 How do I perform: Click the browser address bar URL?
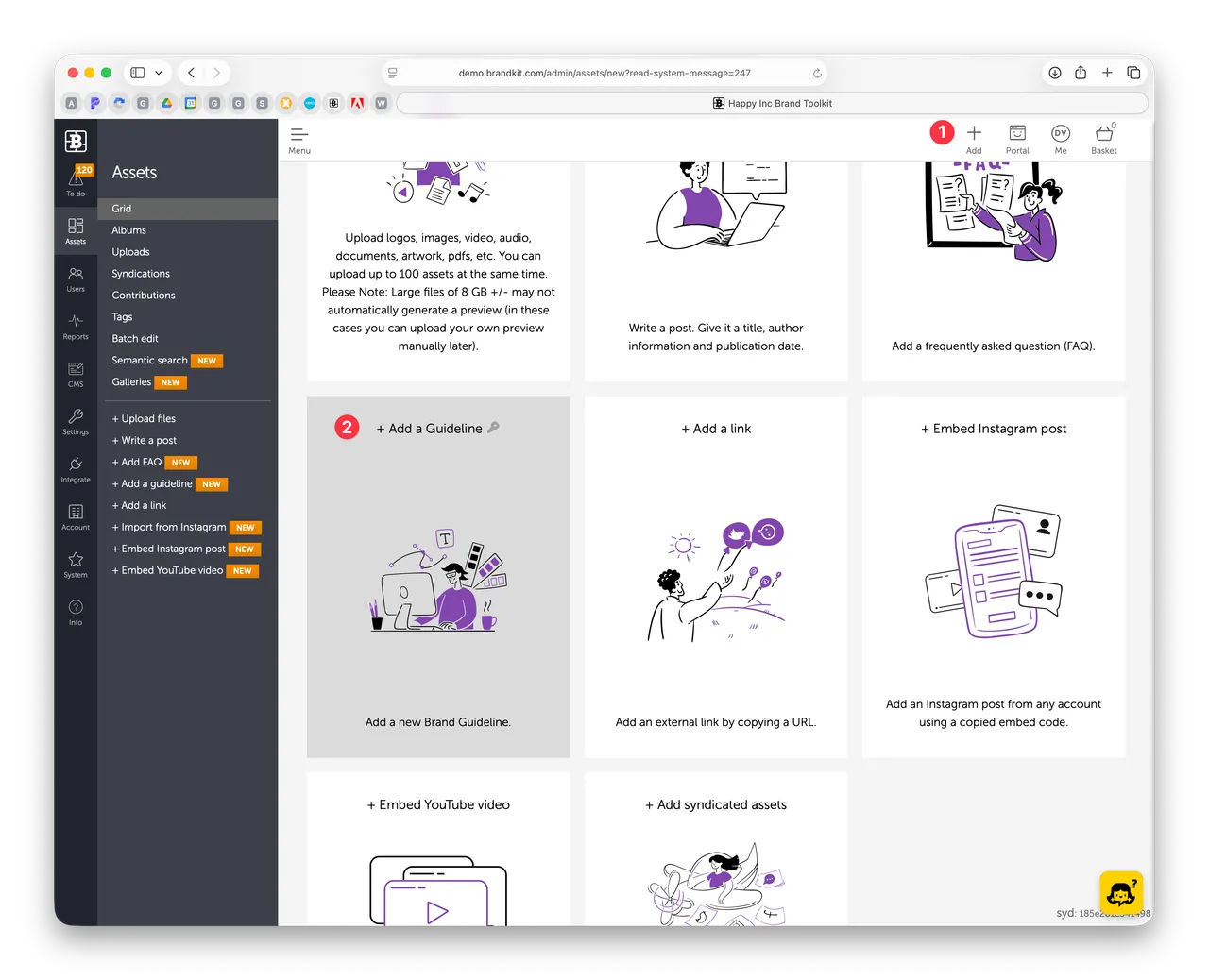(x=604, y=73)
